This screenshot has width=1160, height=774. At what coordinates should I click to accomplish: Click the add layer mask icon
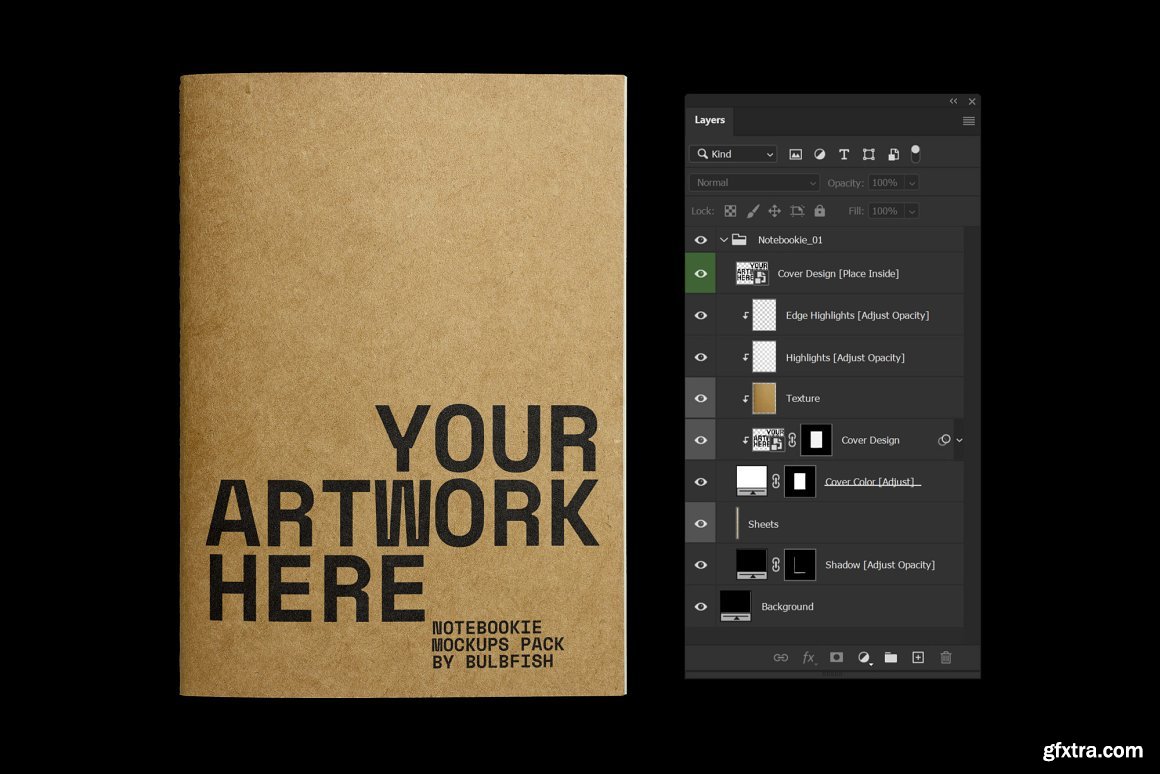pos(836,657)
